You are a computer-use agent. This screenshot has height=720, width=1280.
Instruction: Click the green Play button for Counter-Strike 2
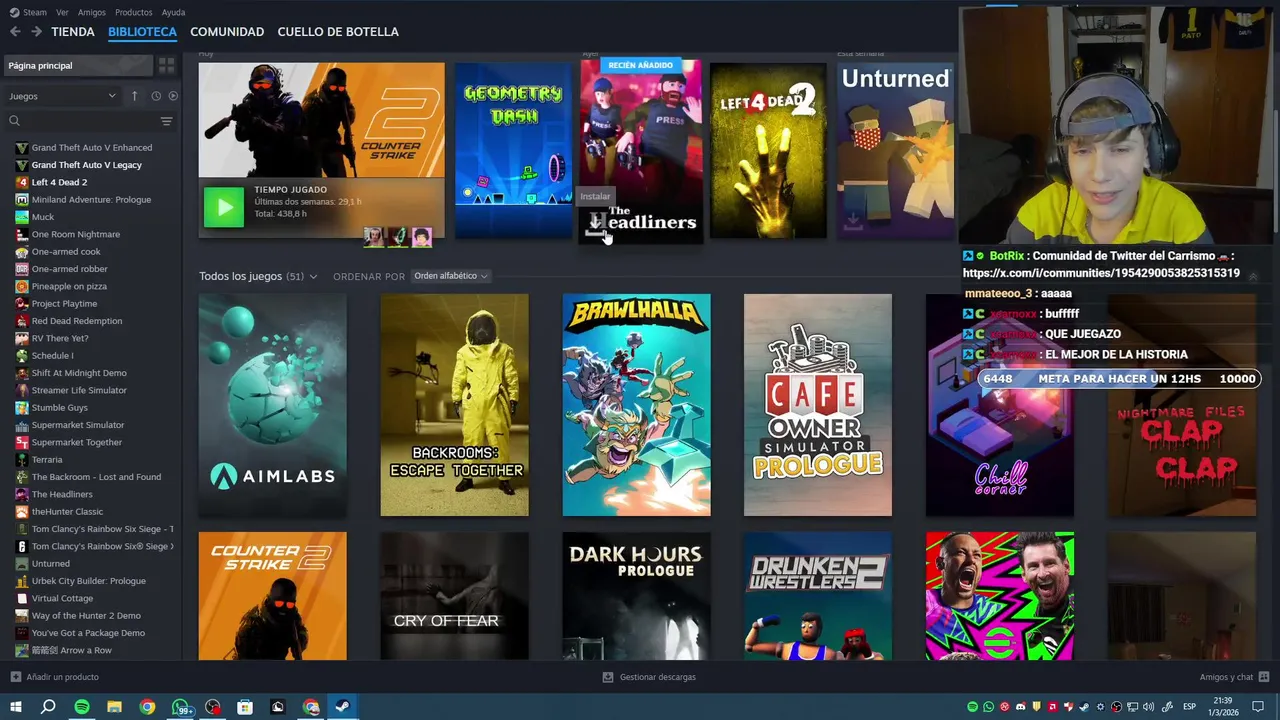[x=224, y=208]
